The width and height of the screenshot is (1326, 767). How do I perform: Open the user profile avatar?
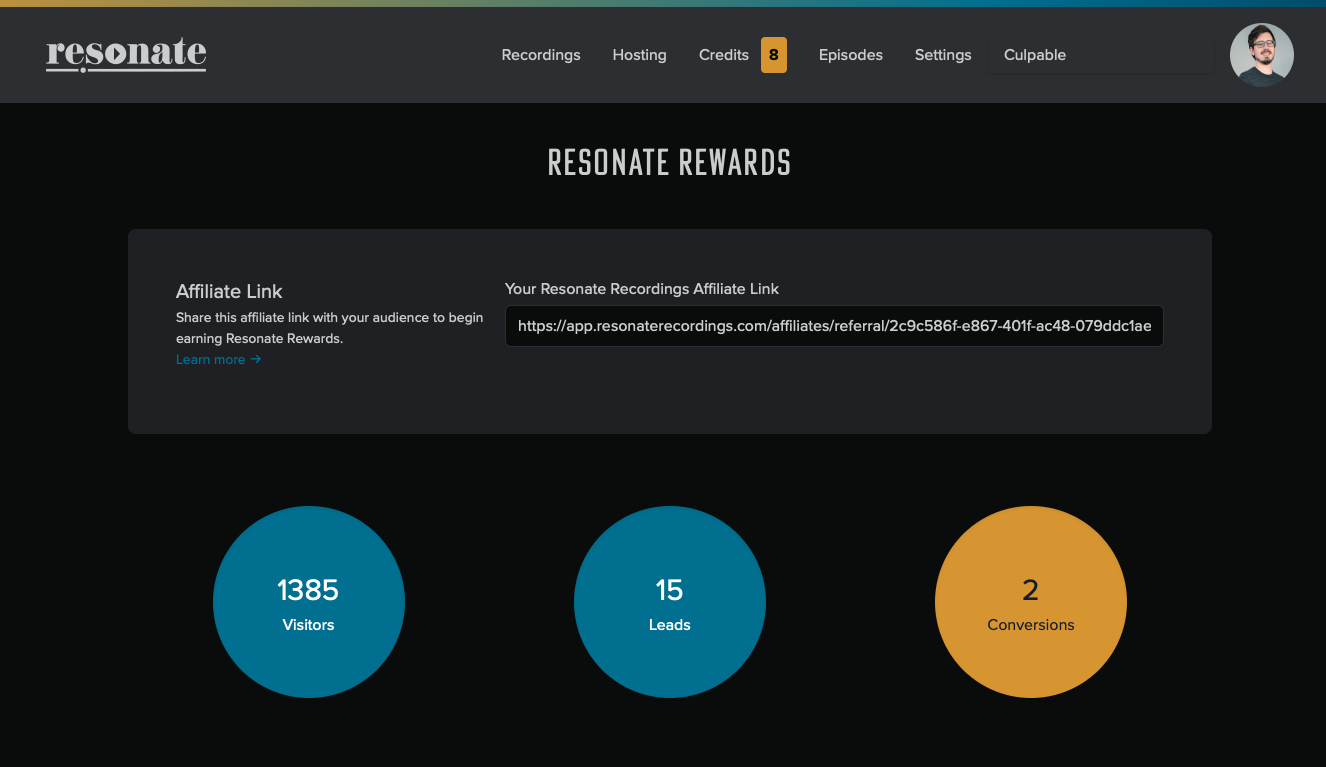pyautogui.click(x=1262, y=55)
